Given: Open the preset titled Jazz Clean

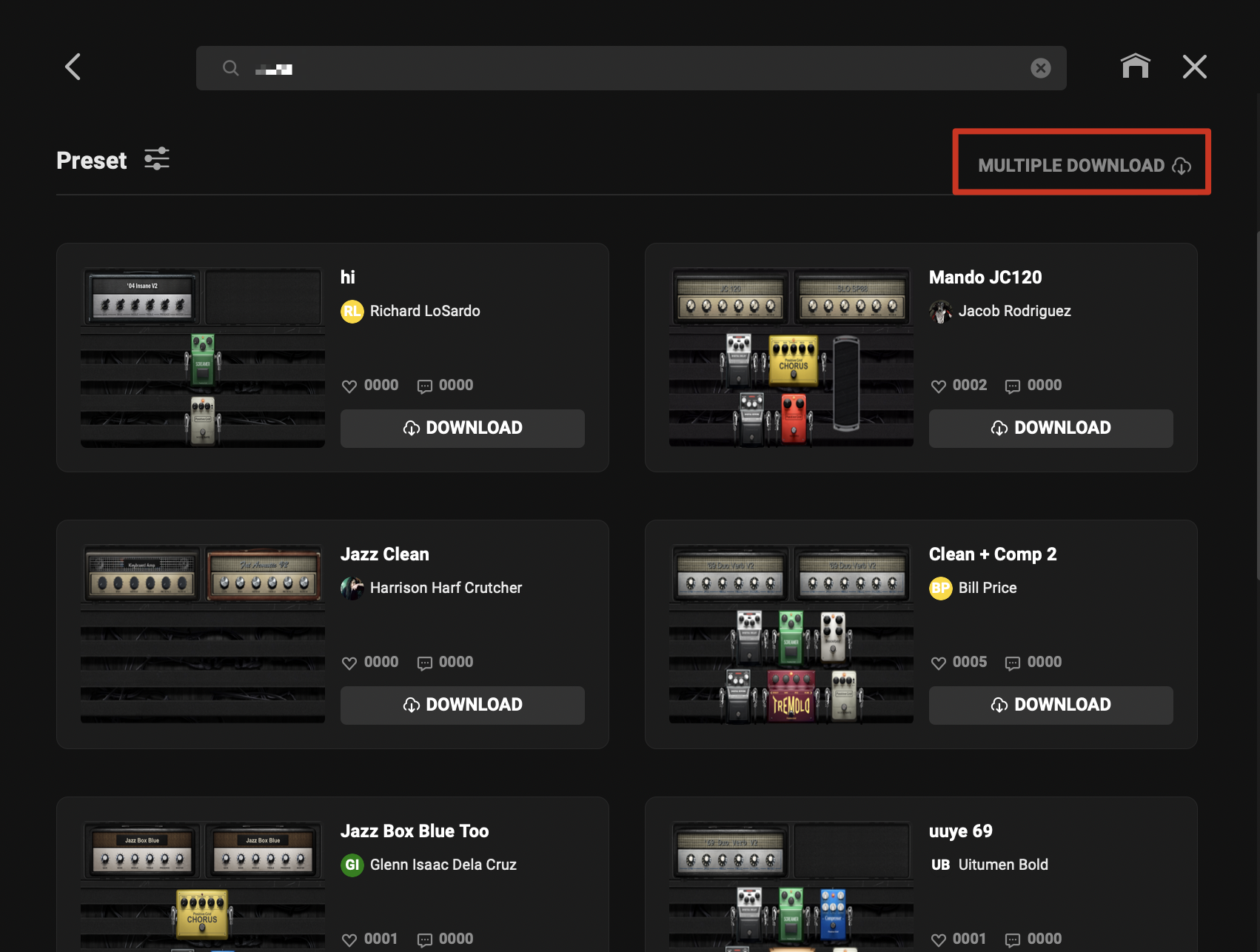Looking at the screenshot, I should pyautogui.click(x=384, y=554).
